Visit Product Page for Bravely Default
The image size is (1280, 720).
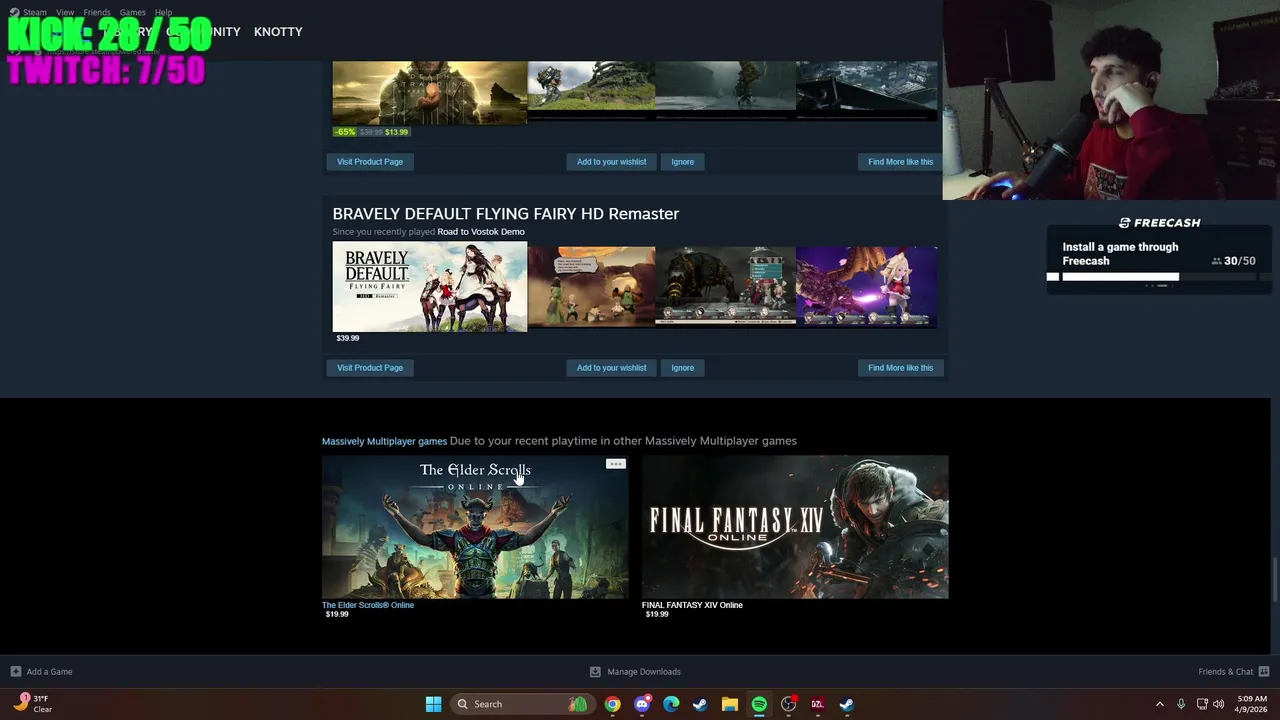tap(370, 368)
